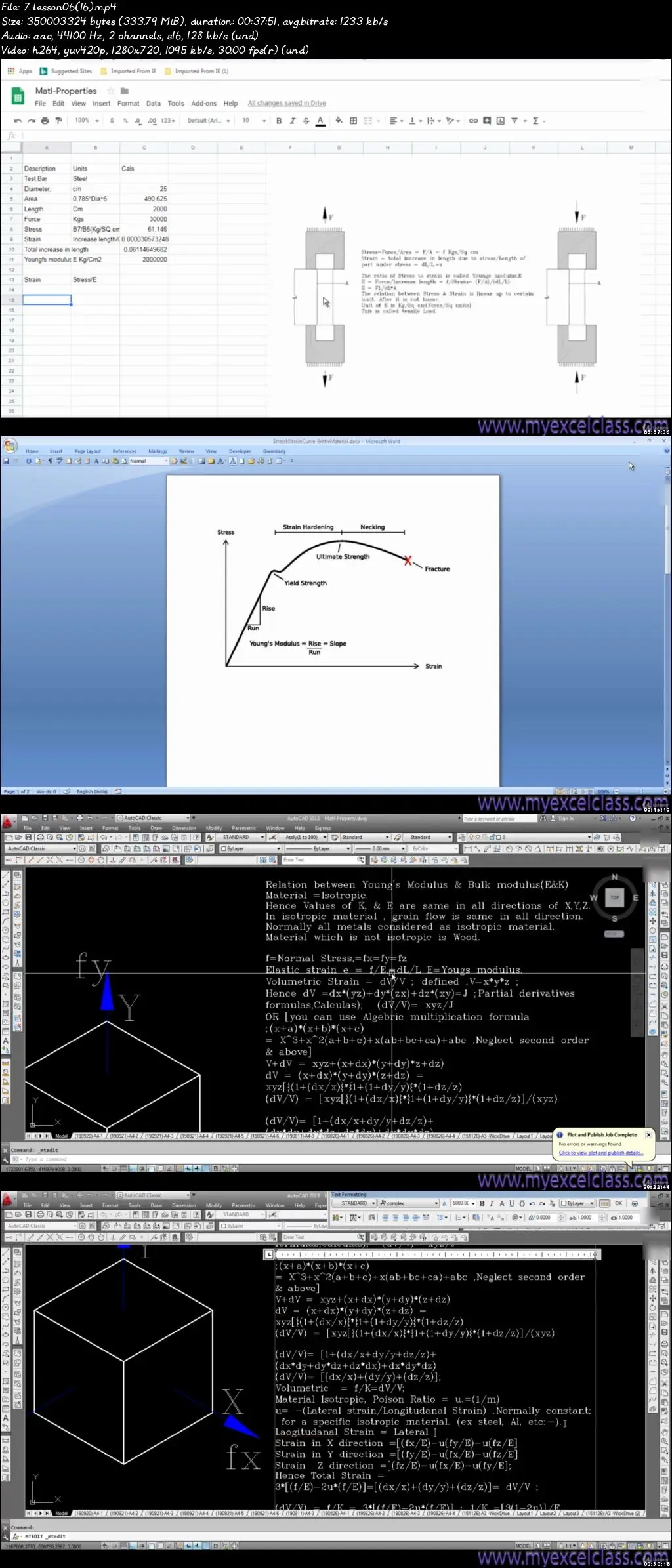Open the Borders tool in Sheets
The width and height of the screenshot is (672, 1568).
click(353, 121)
